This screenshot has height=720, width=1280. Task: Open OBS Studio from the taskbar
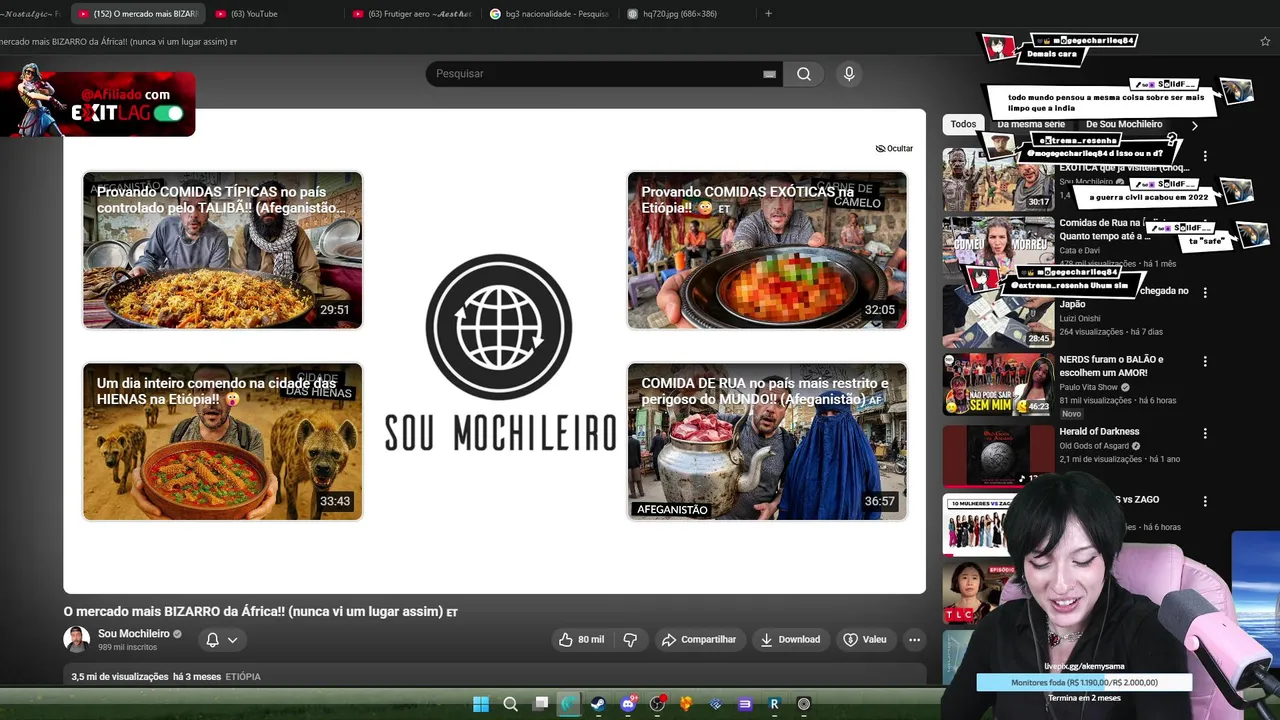657,704
